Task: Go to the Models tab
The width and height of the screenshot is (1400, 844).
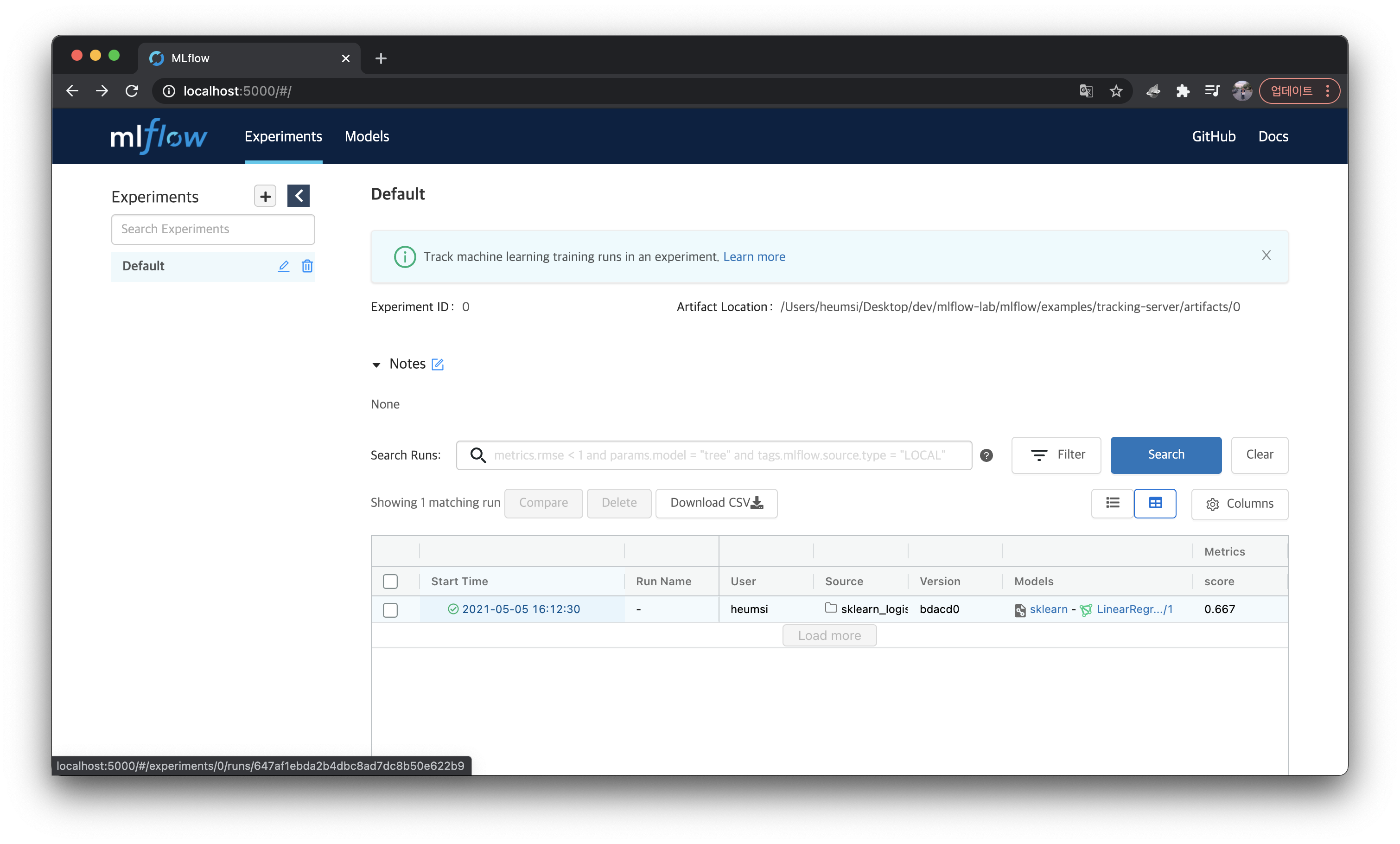Action: click(x=367, y=136)
